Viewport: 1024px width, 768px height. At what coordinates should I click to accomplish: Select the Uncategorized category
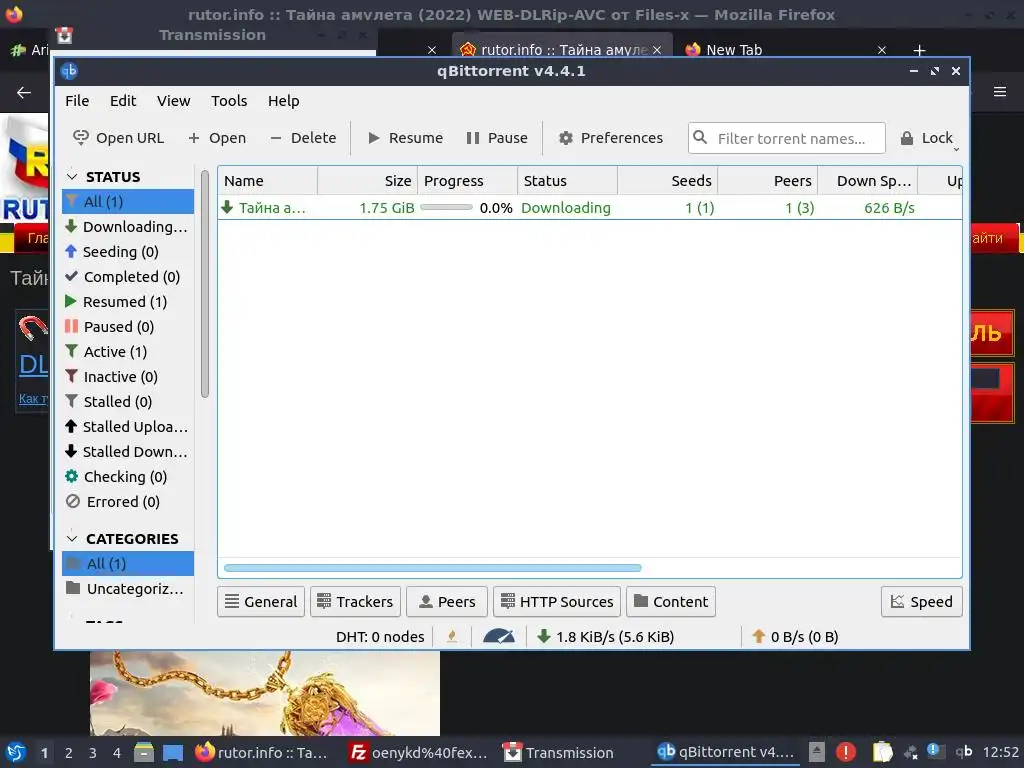coord(128,588)
